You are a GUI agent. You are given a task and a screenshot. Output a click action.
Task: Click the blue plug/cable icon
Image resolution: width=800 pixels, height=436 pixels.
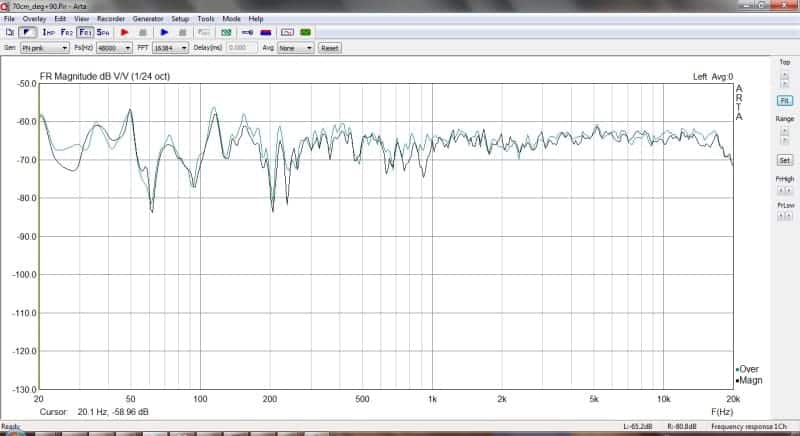click(247, 32)
